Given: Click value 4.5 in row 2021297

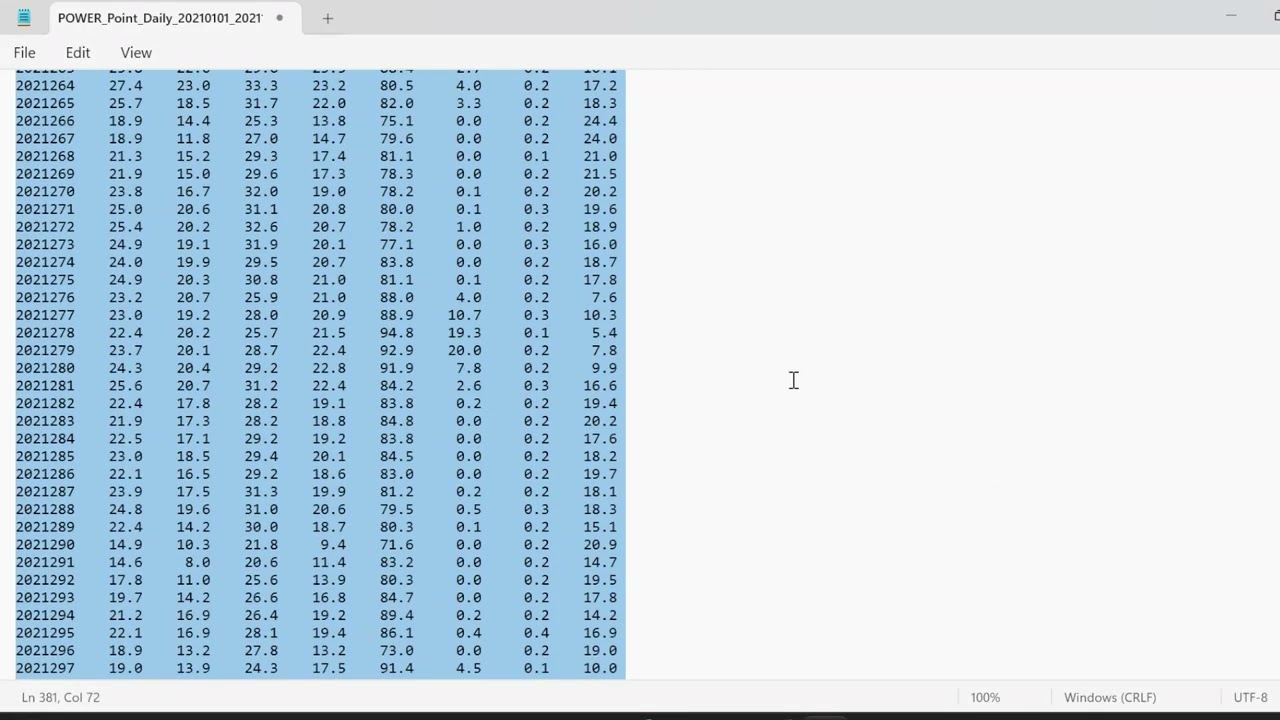Looking at the screenshot, I should click(468, 668).
